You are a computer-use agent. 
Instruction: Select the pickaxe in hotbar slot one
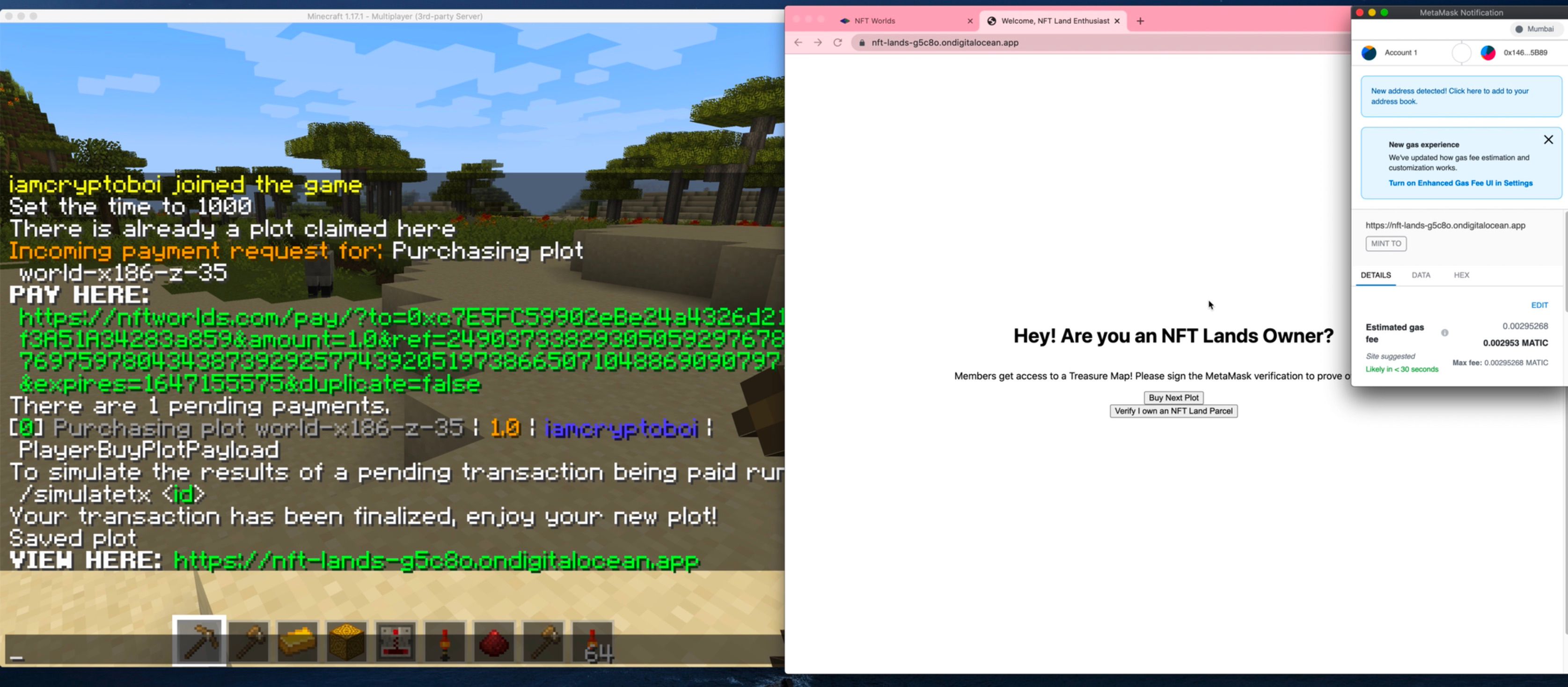click(200, 641)
